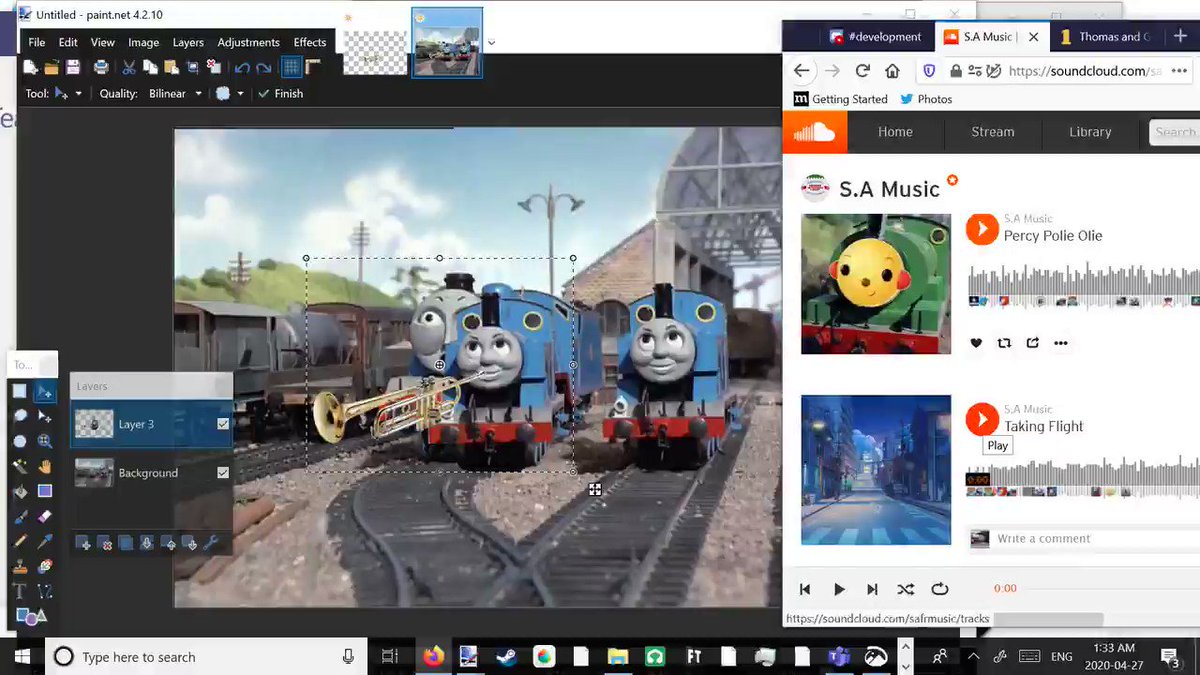Select the Thomas image thumbnail in paint.net
This screenshot has height=675, width=1200.
point(447,43)
